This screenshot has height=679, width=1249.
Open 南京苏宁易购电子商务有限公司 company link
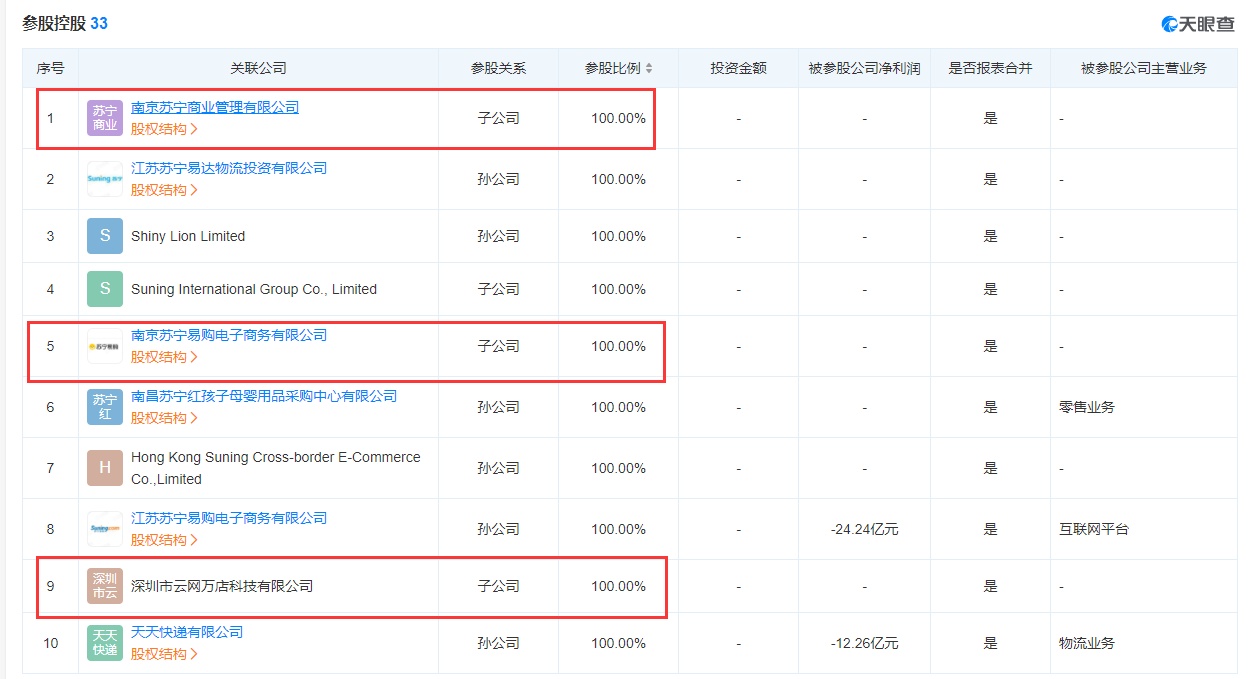229,335
